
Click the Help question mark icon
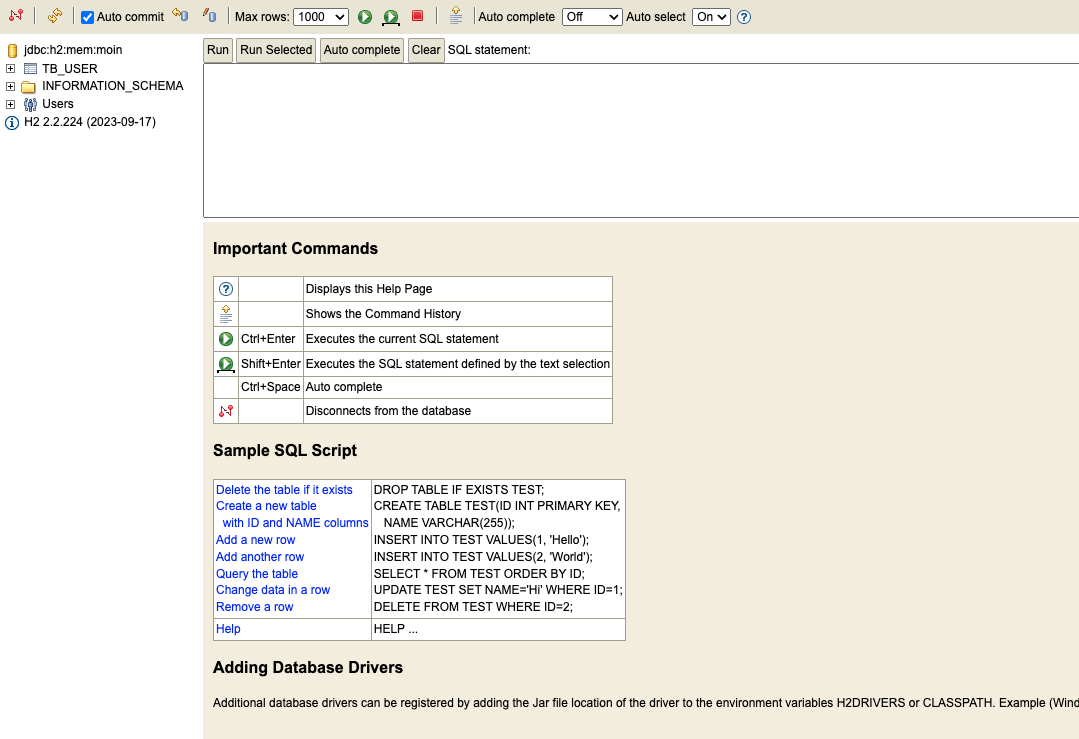point(744,17)
